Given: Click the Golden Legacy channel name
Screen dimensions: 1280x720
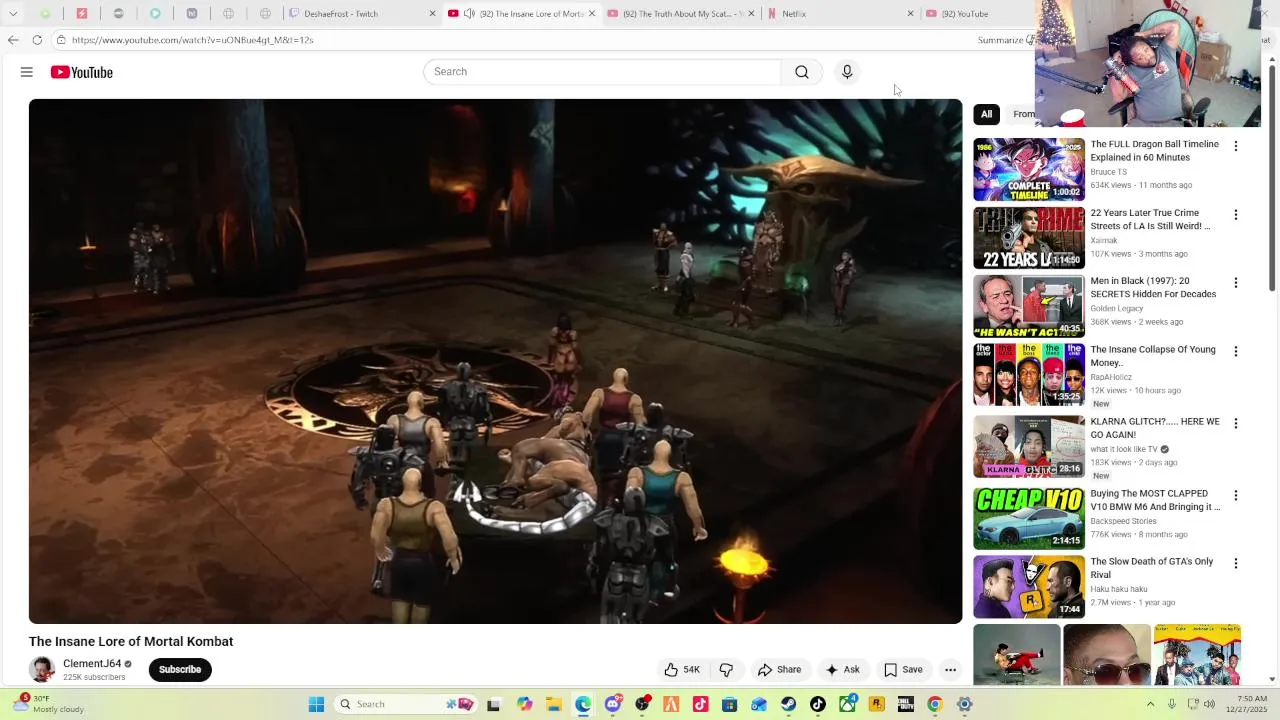Looking at the screenshot, I should click(1116, 309).
